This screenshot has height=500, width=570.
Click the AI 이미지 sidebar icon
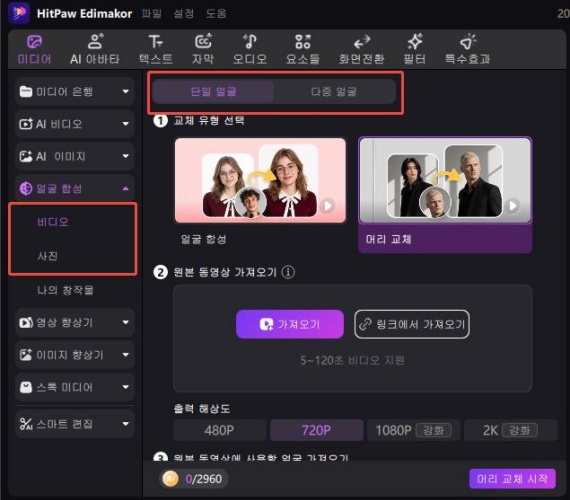[26, 156]
